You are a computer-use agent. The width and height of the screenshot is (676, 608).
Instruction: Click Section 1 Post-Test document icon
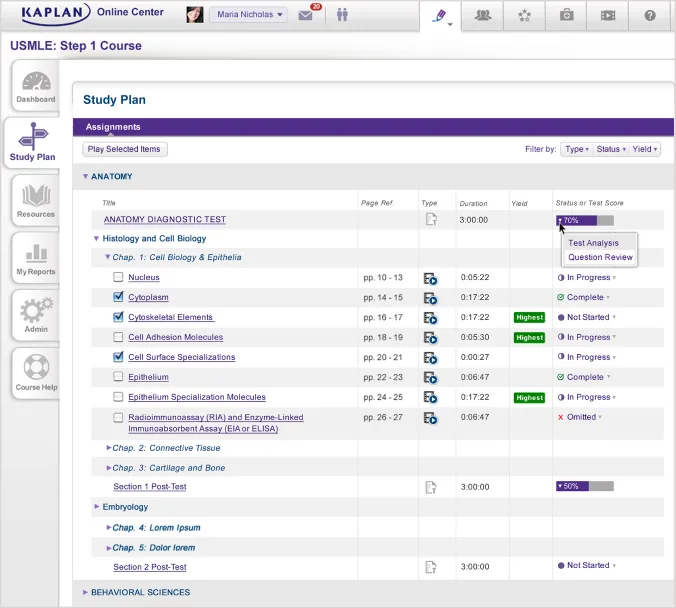pyautogui.click(x=431, y=487)
